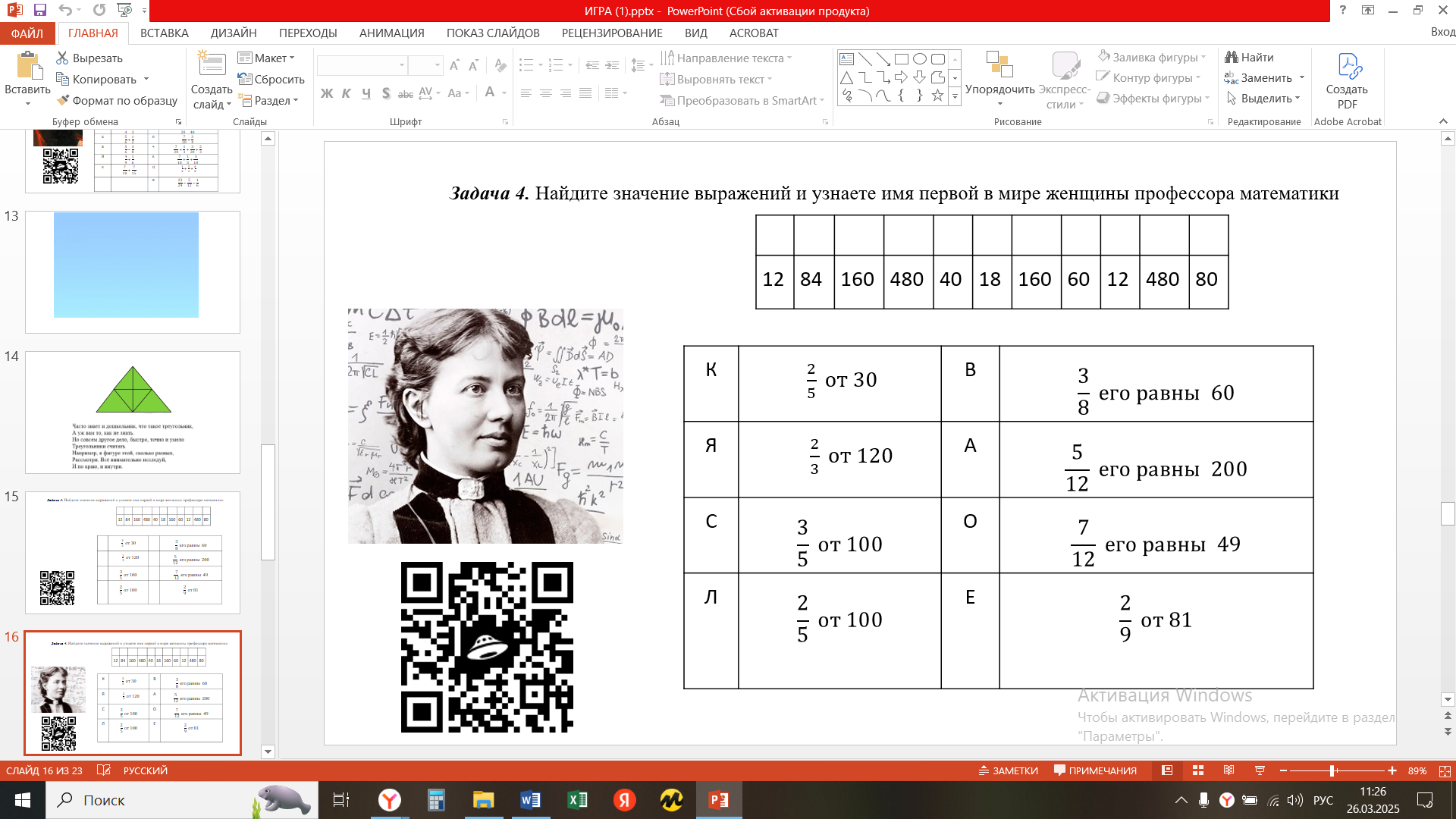Clear all formatting with the eraser icon
Image resolution: width=1456 pixels, height=819 pixels.
500,65
